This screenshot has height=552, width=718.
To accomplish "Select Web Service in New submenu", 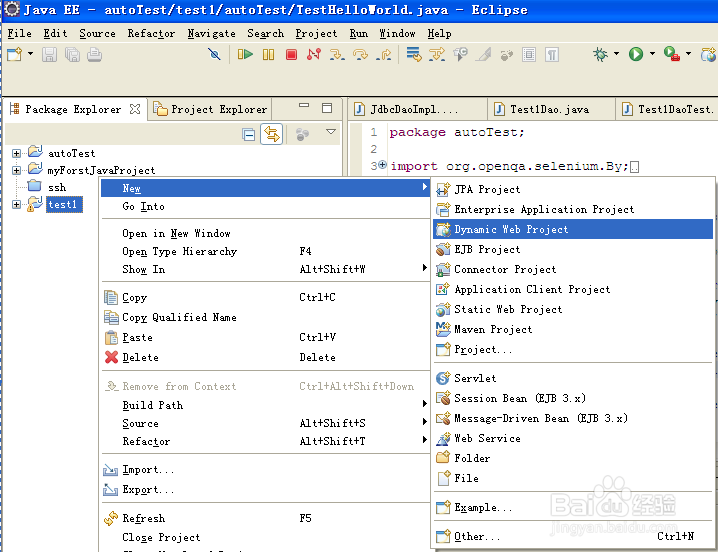I will pyautogui.click(x=572, y=438).
